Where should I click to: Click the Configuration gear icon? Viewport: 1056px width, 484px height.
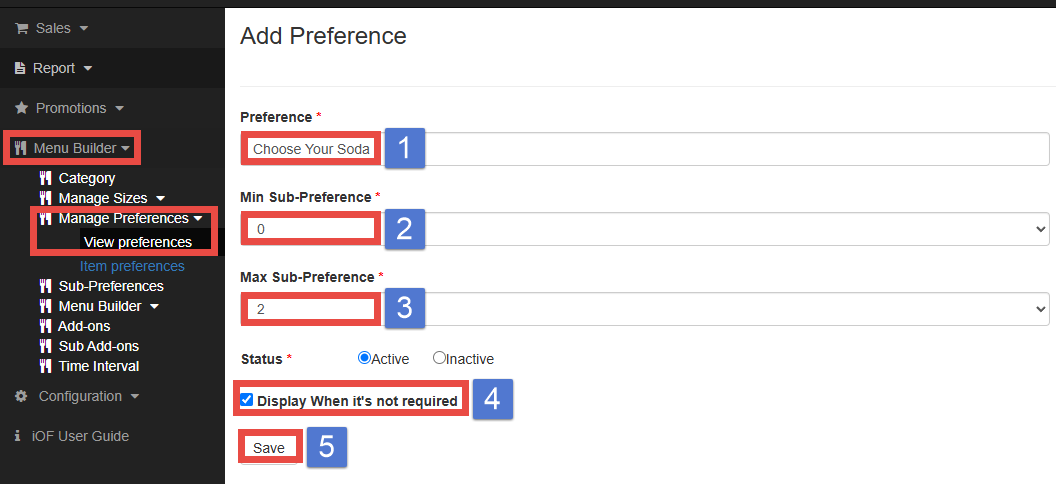(21, 396)
